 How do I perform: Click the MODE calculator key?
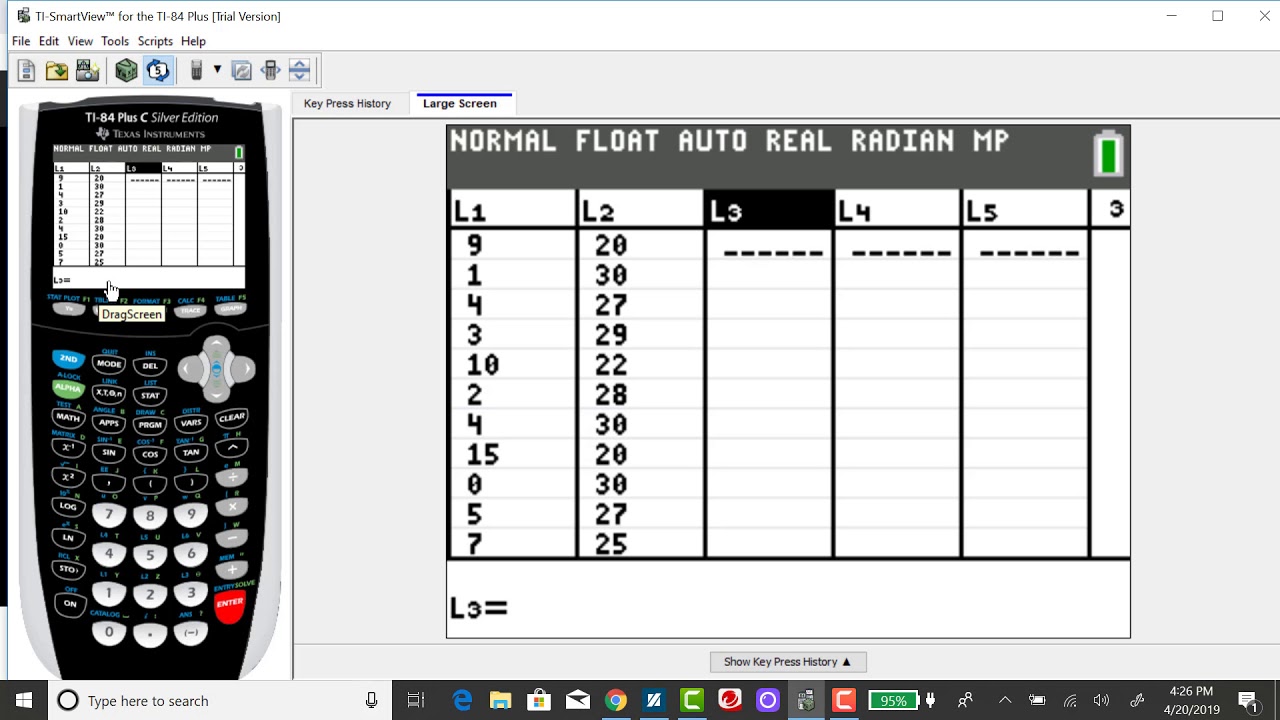(x=109, y=364)
